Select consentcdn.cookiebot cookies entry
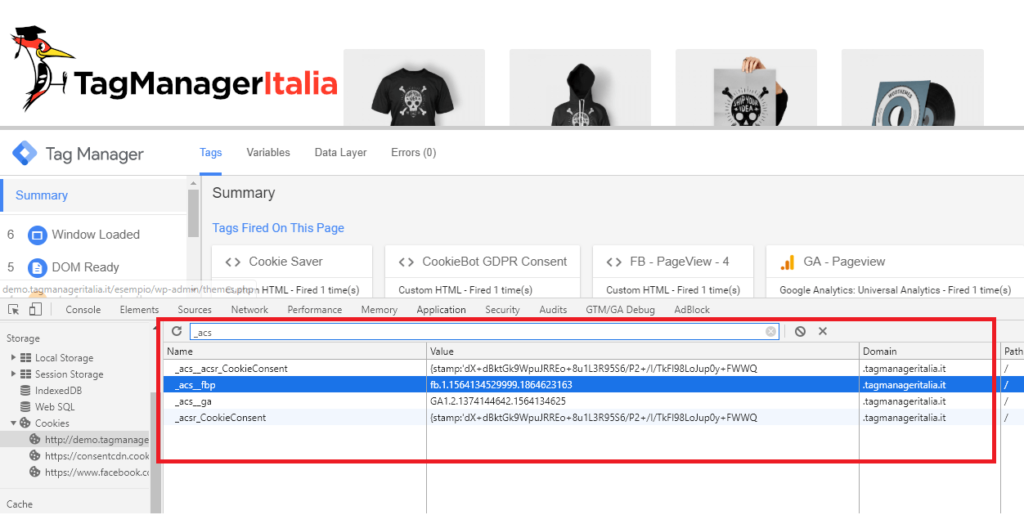 pos(97,456)
